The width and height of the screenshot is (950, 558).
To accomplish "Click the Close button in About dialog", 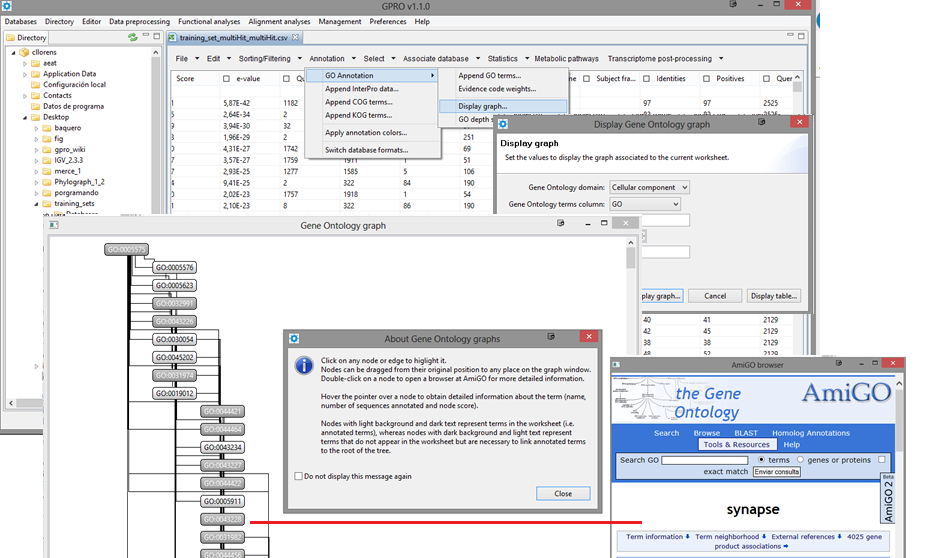I will pyautogui.click(x=563, y=493).
